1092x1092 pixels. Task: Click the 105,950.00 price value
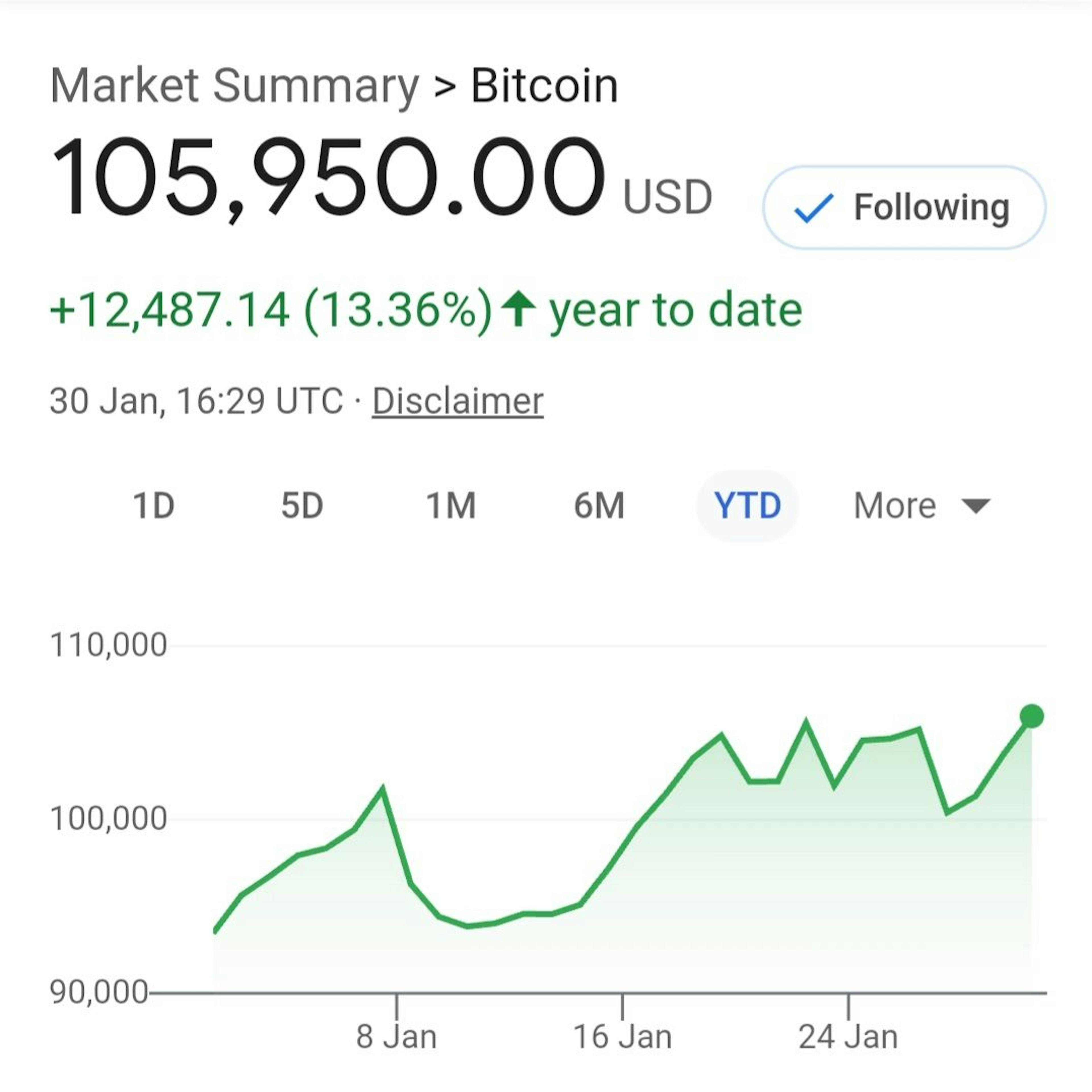point(328,176)
